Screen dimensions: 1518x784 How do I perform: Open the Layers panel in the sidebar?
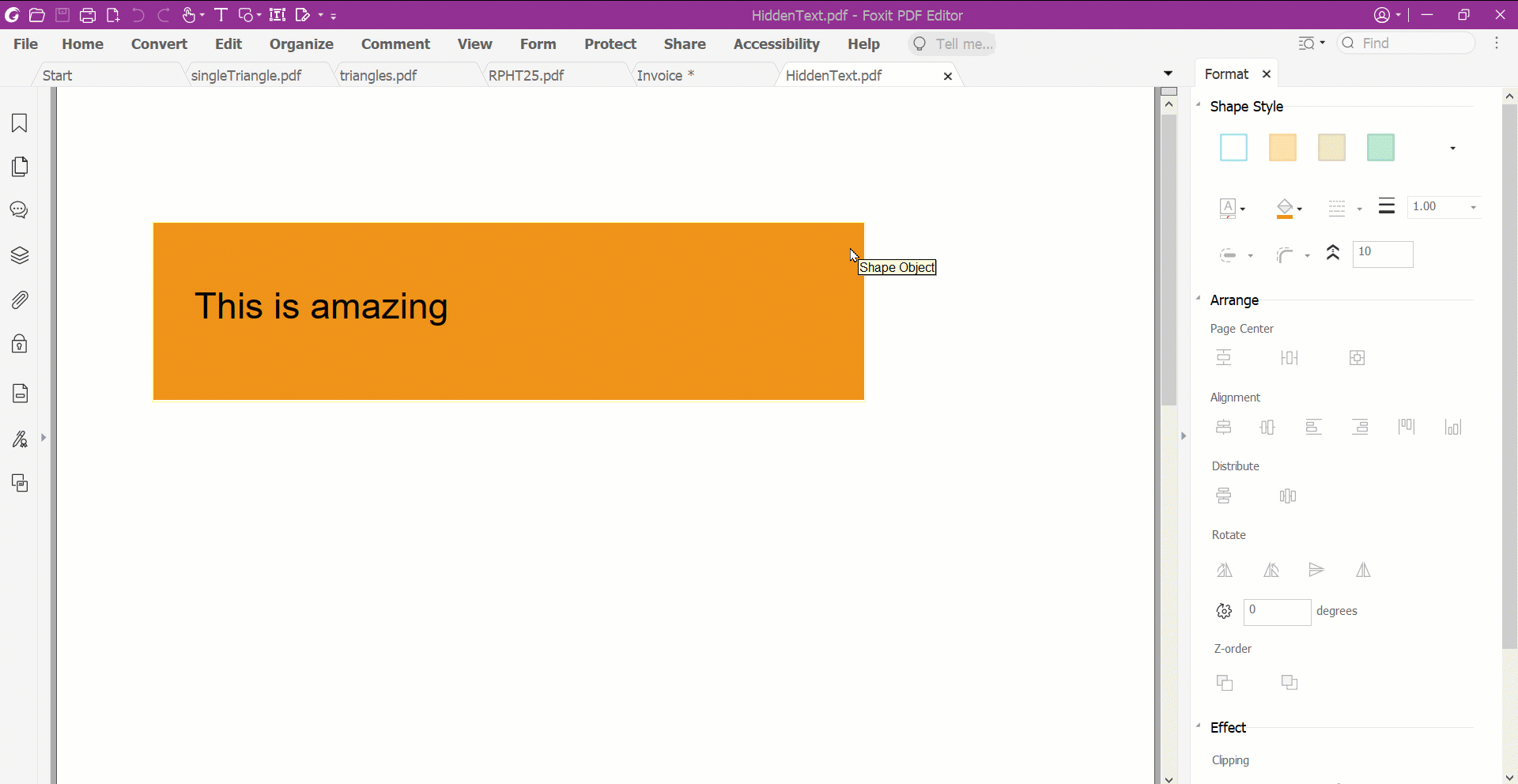[20, 255]
